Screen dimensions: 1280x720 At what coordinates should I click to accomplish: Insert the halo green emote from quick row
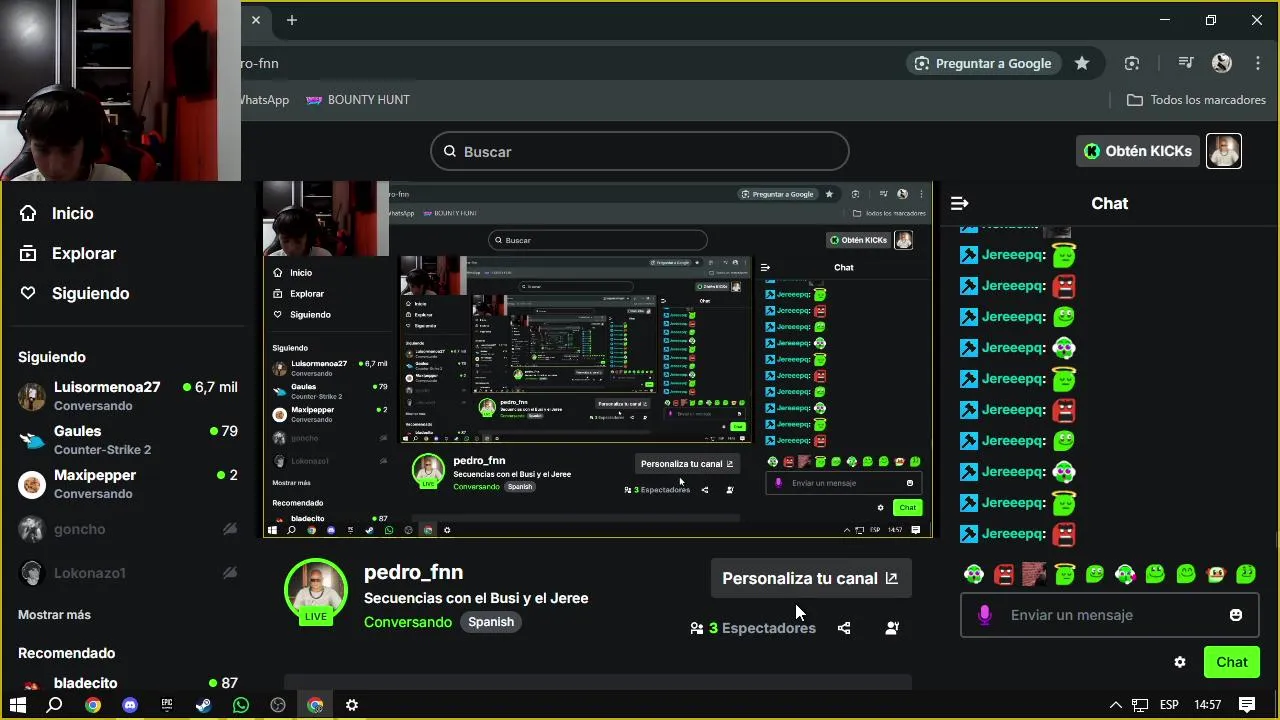click(1065, 574)
